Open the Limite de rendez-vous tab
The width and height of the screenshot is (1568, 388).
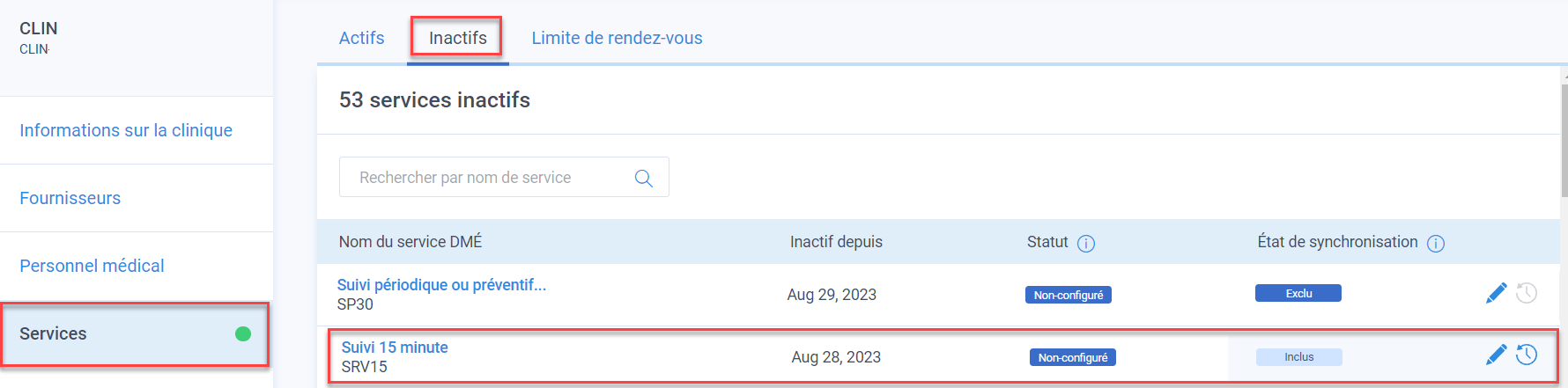[617, 38]
